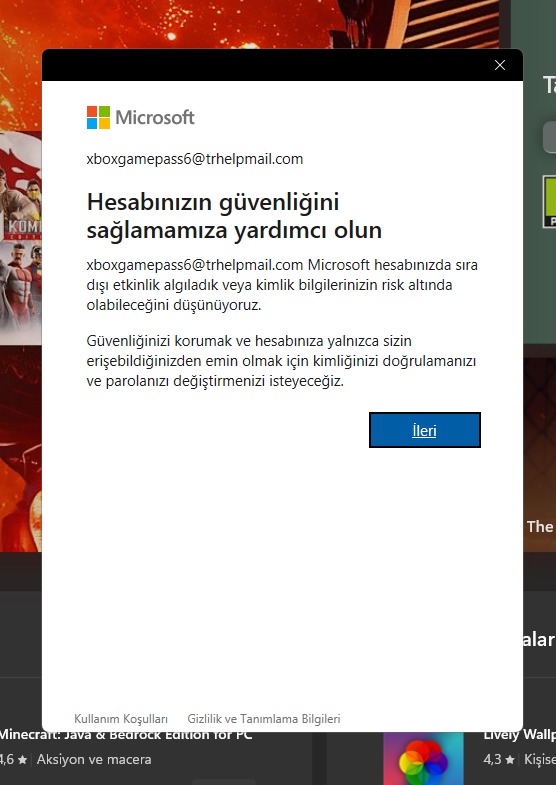Viewport: 556px width, 785px height.
Task: Open the Kullanım Koşulları link
Action: point(121,719)
